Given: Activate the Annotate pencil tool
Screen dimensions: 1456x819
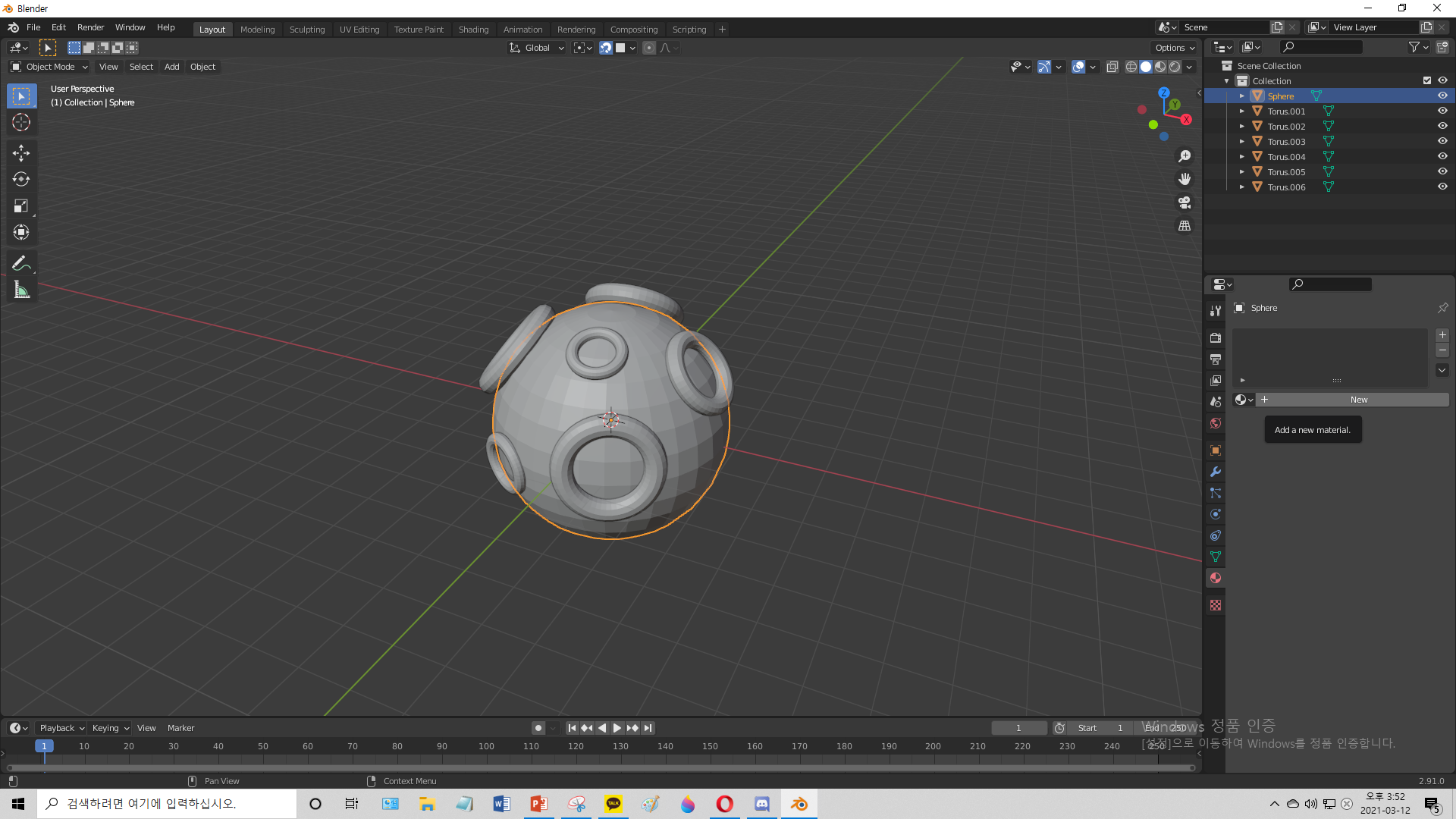Looking at the screenshot, I should pyautogui.click(x=21, y=263).
